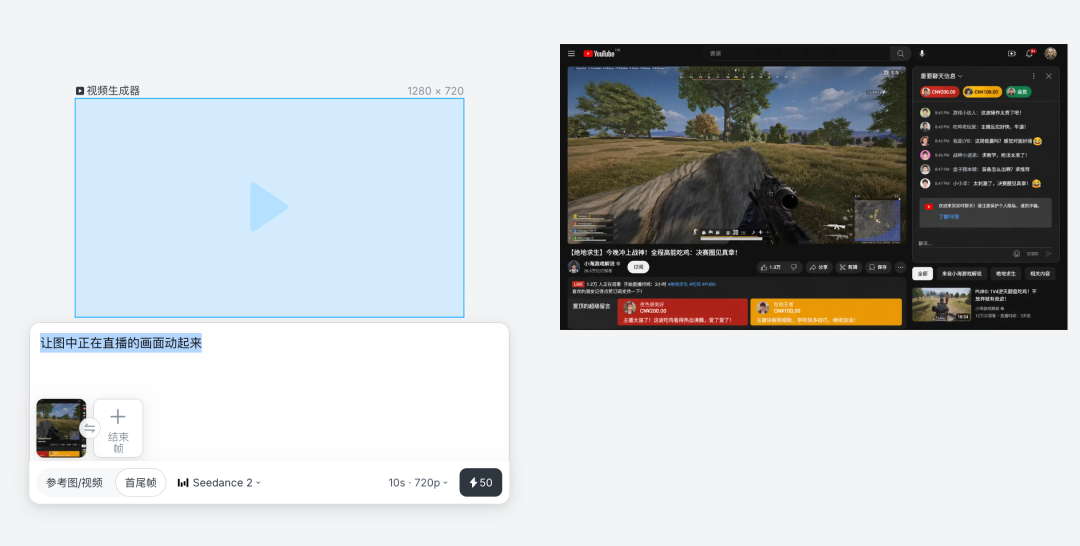Click the dislike thumbs-down icon
1080x546 pixels.
(x=794, y=267)
